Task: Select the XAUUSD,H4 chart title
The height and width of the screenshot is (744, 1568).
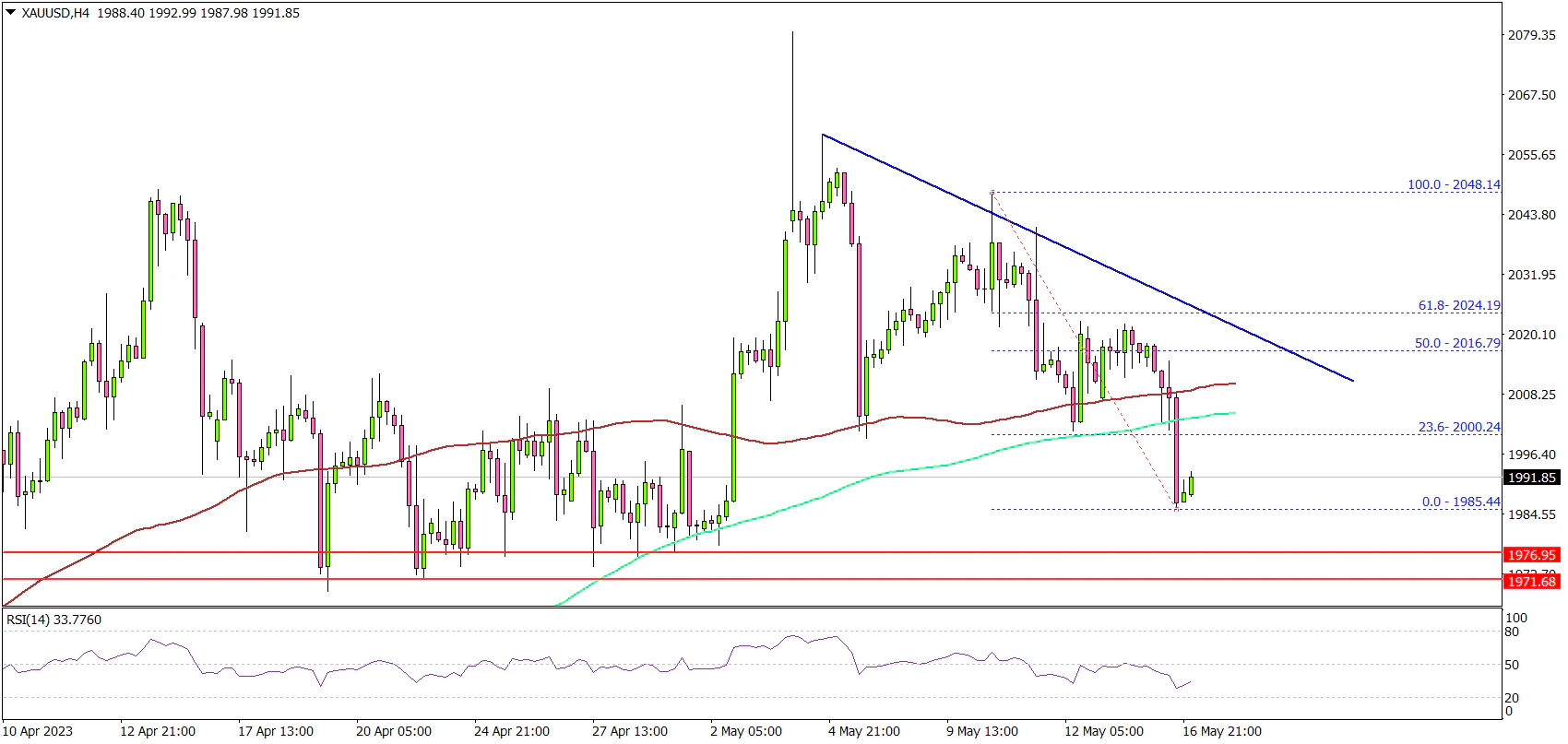Action: [55, 14]
